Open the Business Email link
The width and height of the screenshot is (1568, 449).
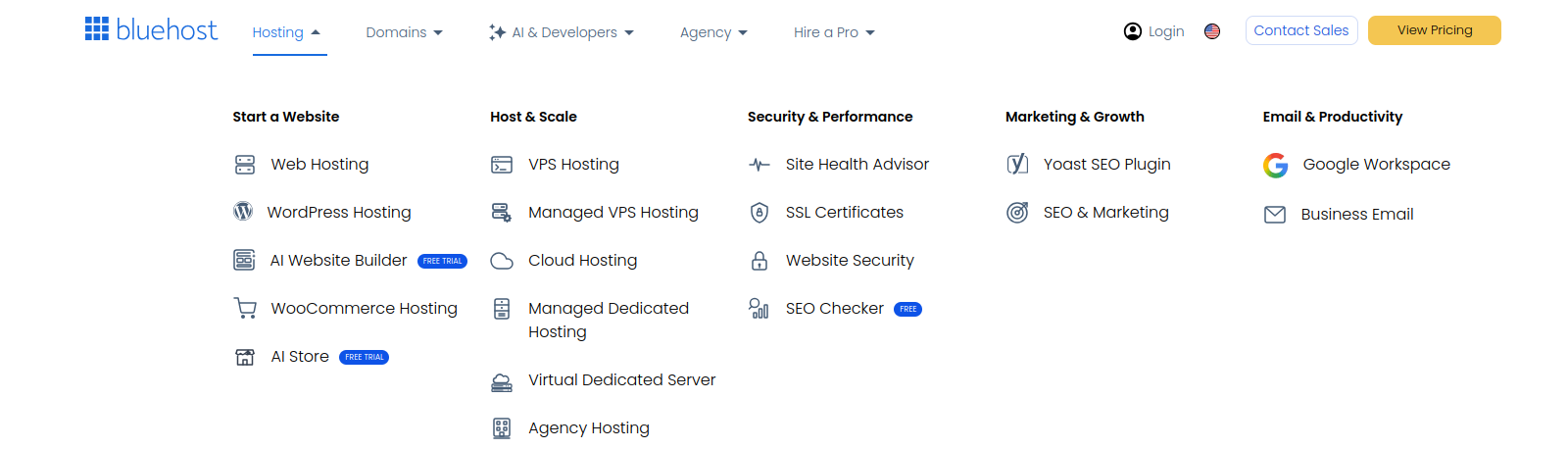click(x=1356, y=215)
